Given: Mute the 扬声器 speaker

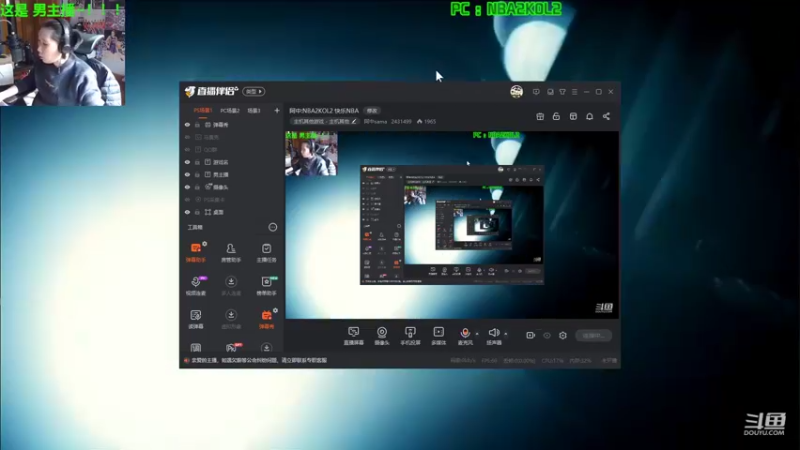Looking at the screenshot, I should [x=494, y=336].
